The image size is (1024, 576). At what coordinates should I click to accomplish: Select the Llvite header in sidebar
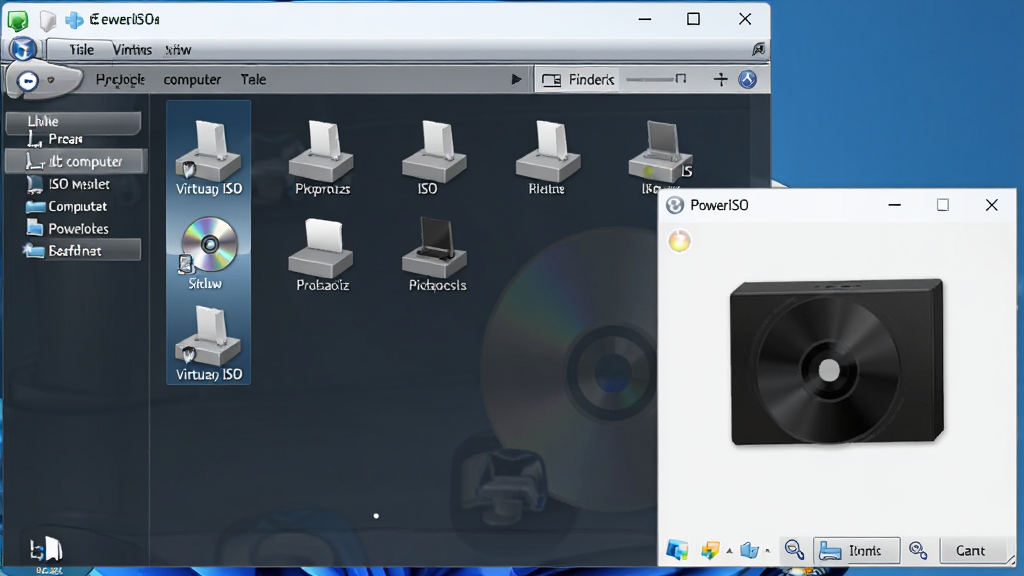coord(73,121)
